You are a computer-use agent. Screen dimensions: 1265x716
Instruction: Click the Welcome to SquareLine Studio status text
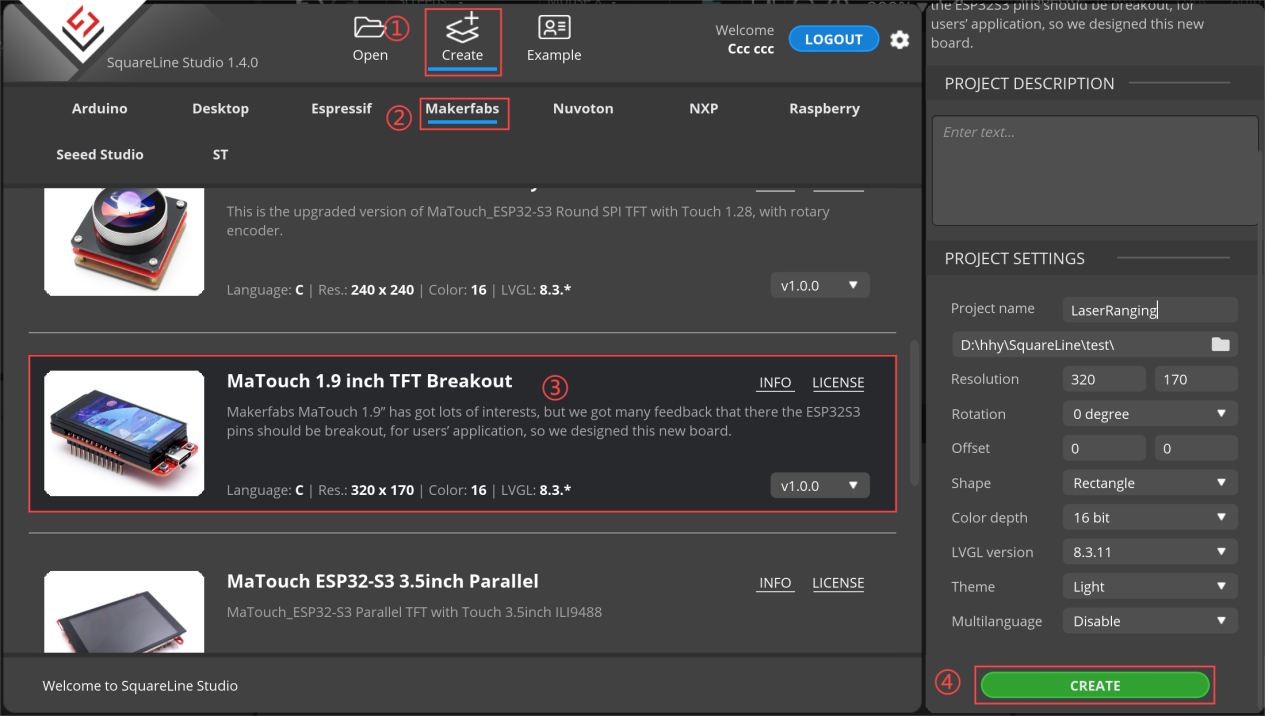(x=140, y=686)
